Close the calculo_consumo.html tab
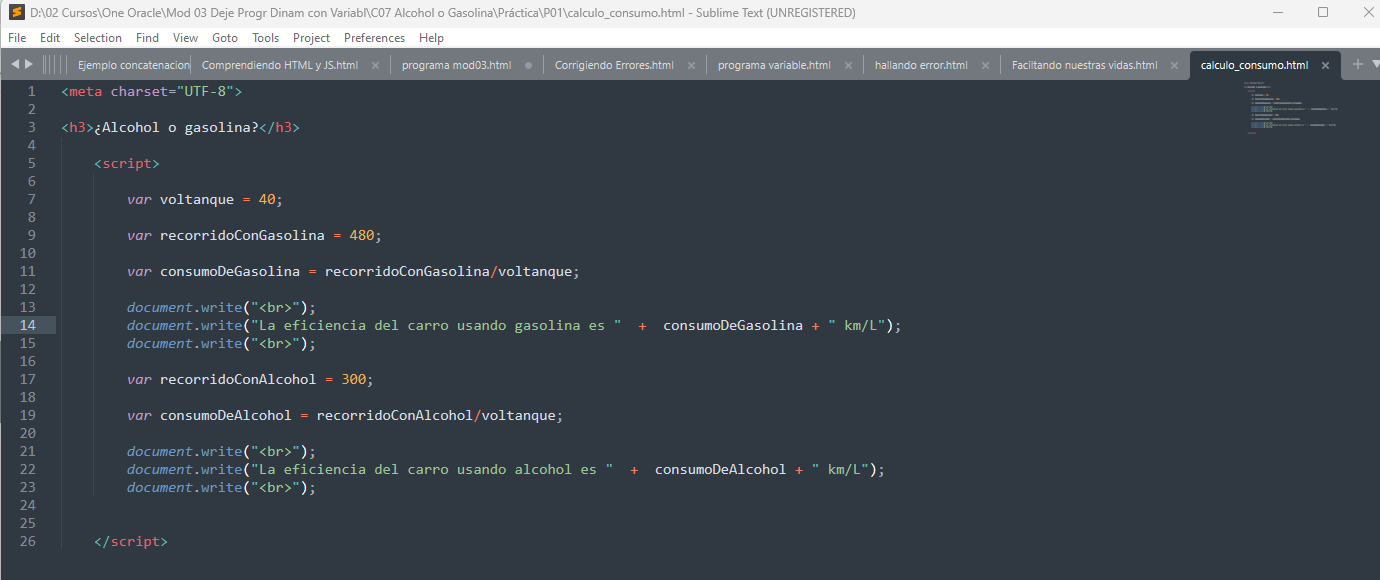 pyautogui.click(x=1325, y=65)
